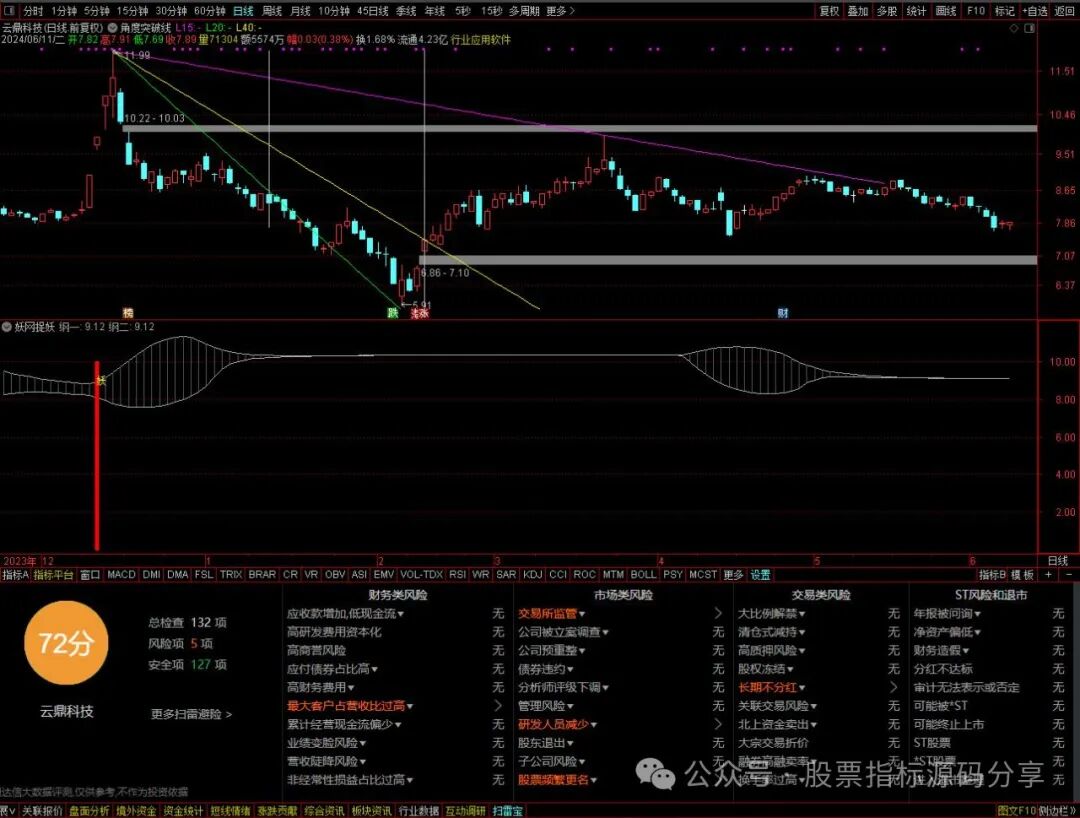The width and height of the screenshot is (1080, 818).
Task: Expand the 更多 periods menu at top
Action: pos(560,11)
